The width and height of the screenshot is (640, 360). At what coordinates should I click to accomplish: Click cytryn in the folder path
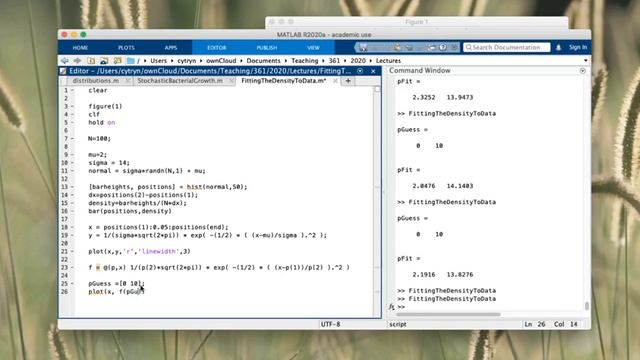(x=187, y=60)
